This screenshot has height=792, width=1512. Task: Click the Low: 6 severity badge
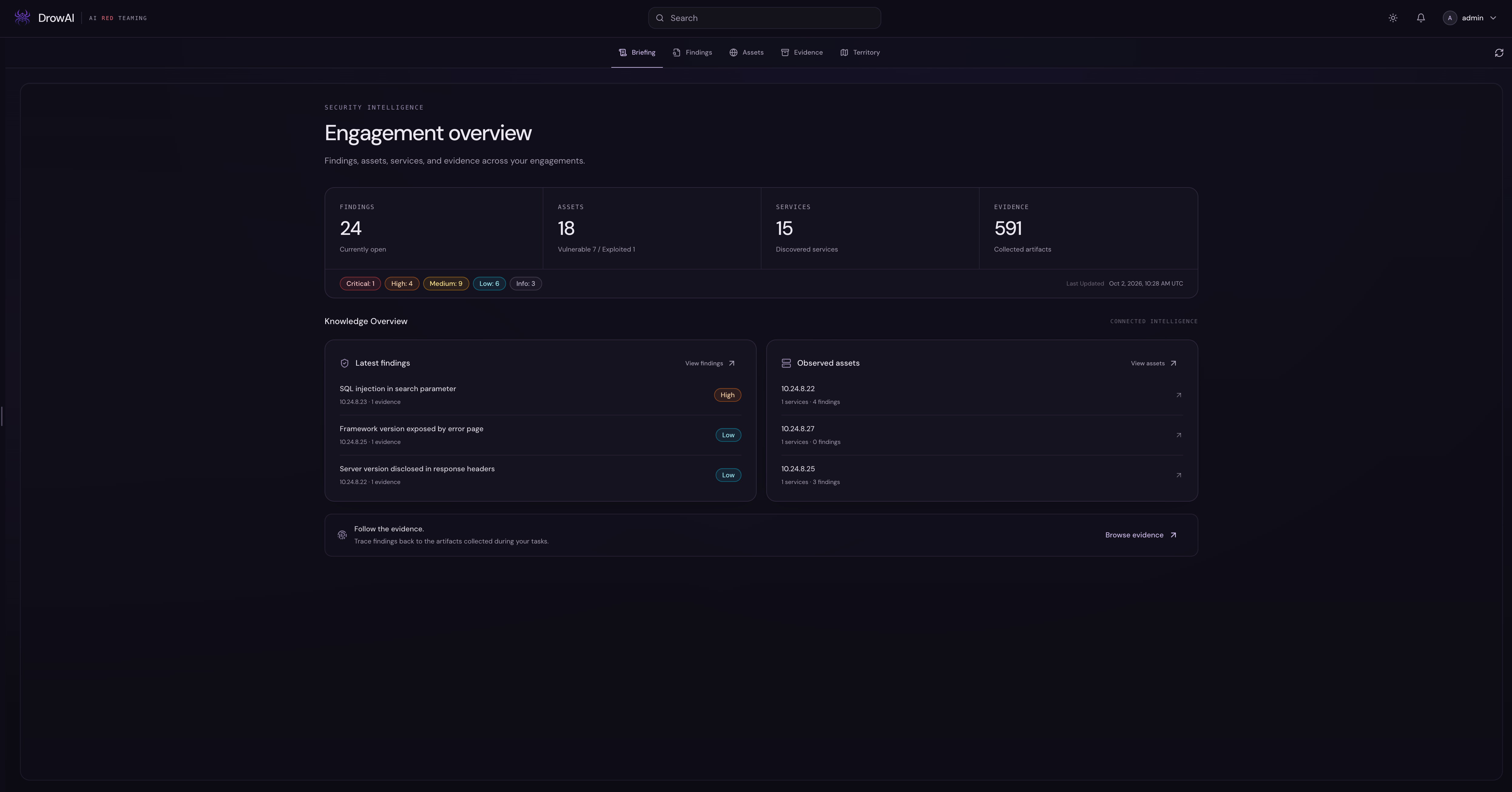pos(490,283)
